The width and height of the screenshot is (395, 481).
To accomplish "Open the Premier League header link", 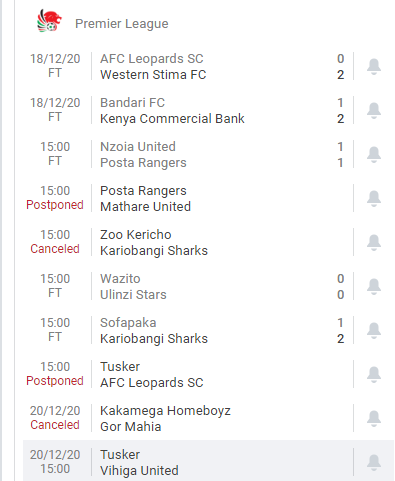I will pos(122,24).
